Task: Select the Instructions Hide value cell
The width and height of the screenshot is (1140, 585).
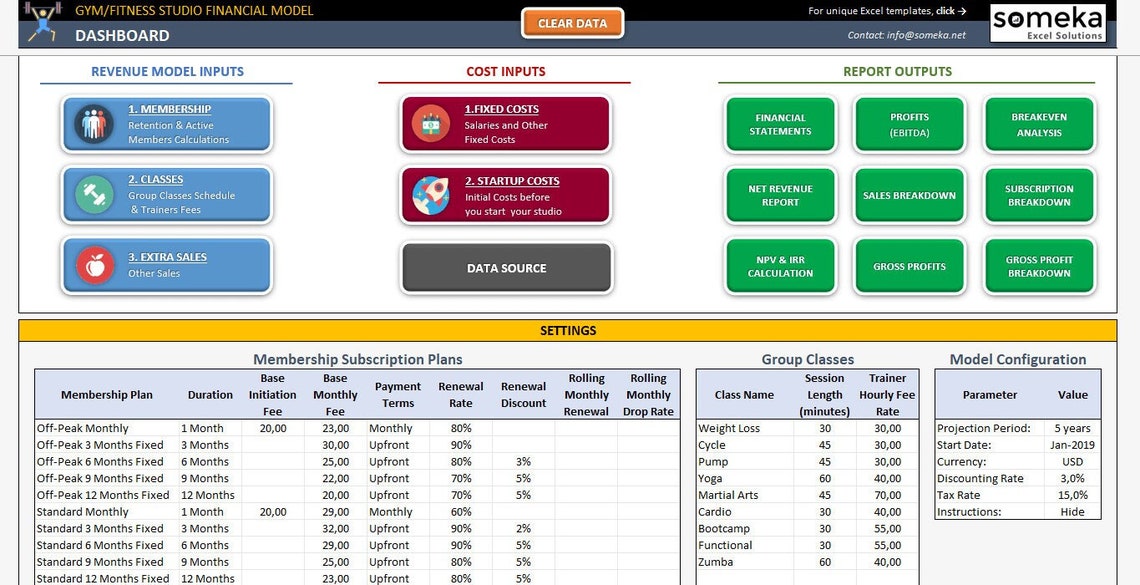Action: click(x=1072, y=512)
